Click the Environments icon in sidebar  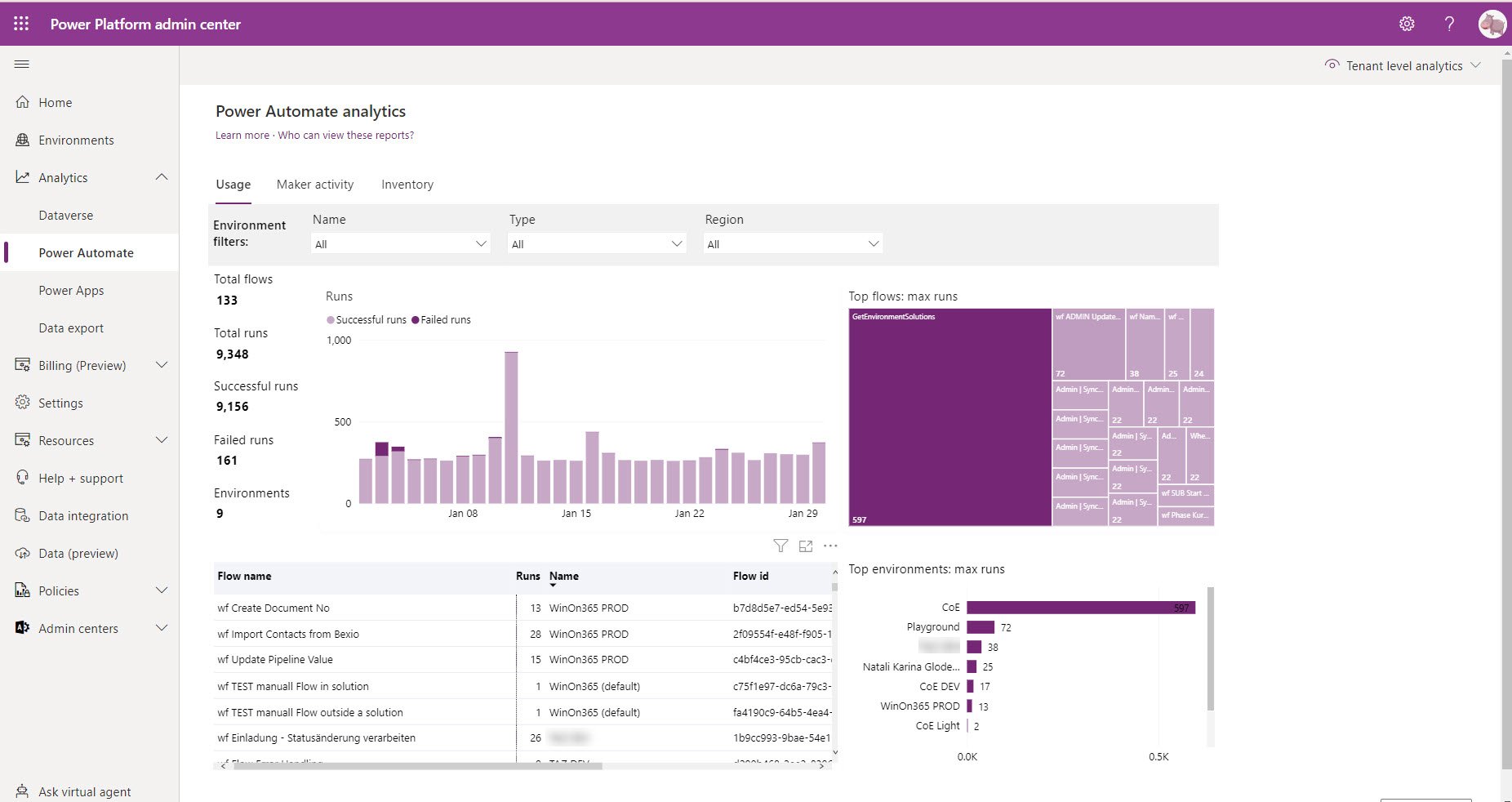[x=23, y=140]
